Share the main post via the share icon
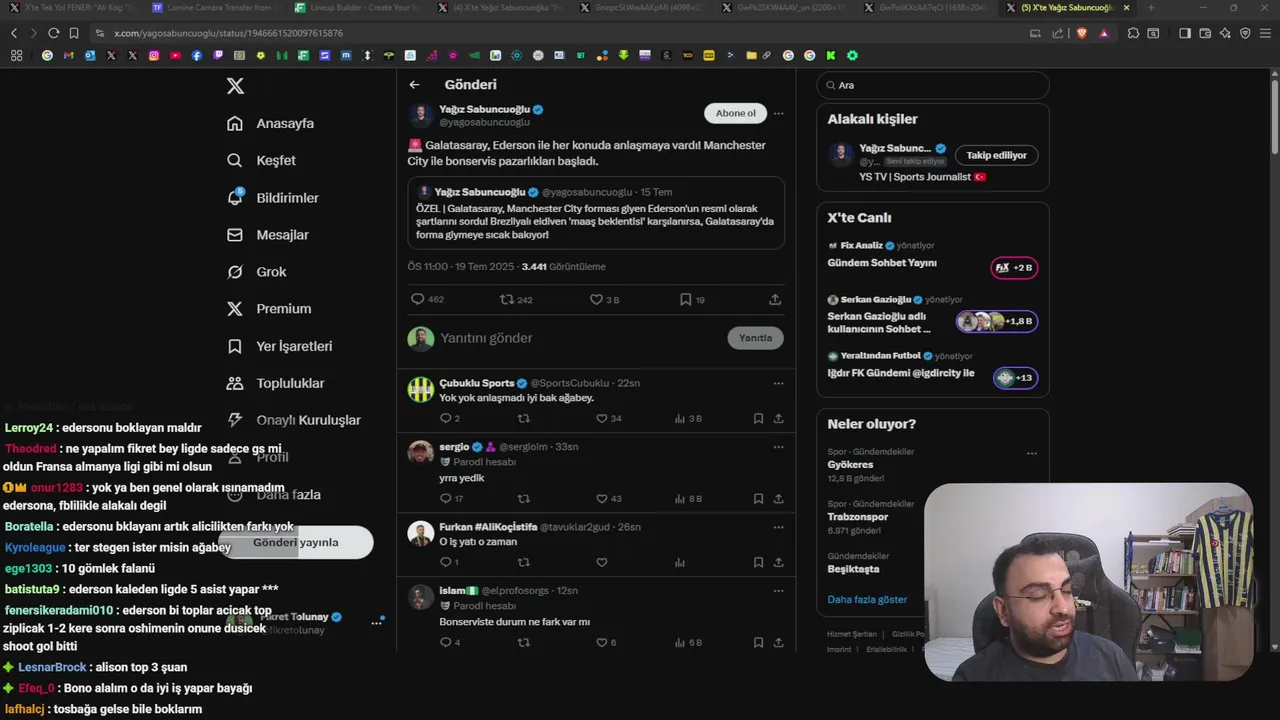Viewport: 1280px width, 720px height. 775,299
